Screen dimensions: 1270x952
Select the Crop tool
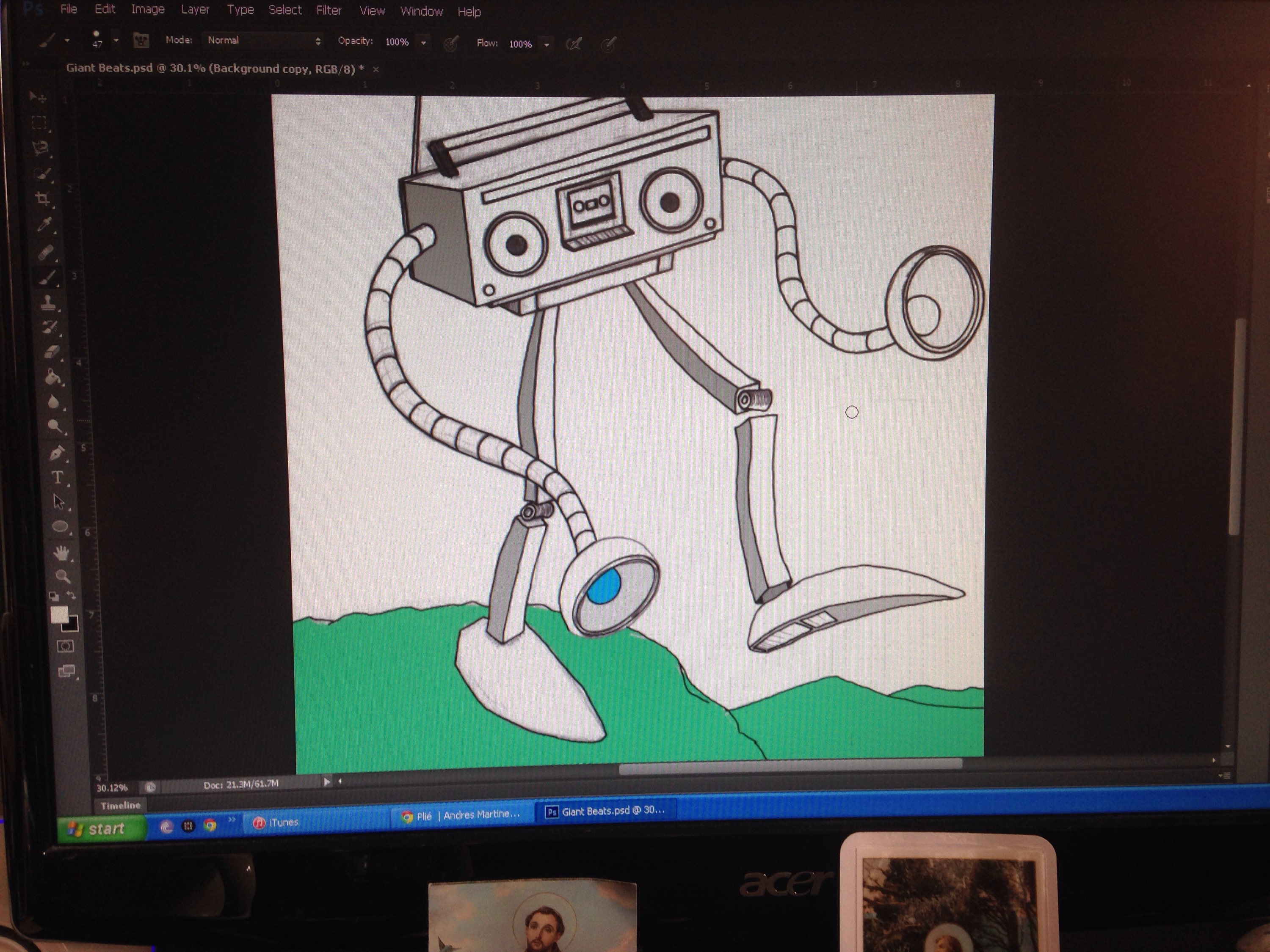pyautogui.click(x=42, y=199)
